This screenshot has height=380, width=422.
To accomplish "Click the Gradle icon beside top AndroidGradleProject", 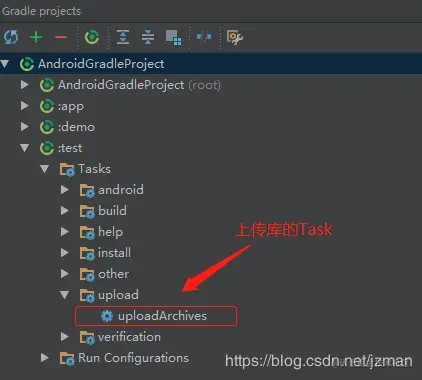I will click(x=27, y=64).
